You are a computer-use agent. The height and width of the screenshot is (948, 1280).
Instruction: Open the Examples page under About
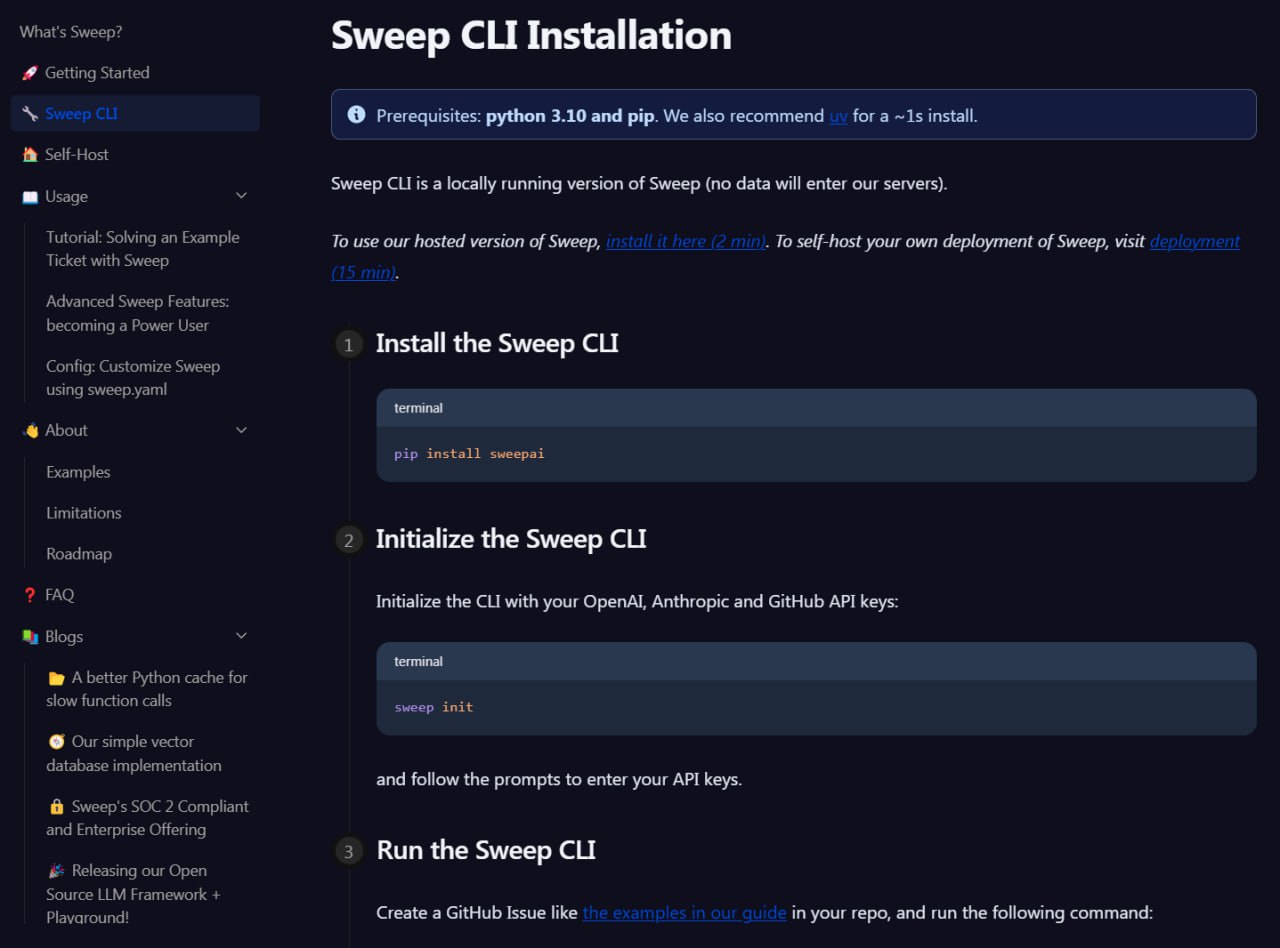[78, 472]
